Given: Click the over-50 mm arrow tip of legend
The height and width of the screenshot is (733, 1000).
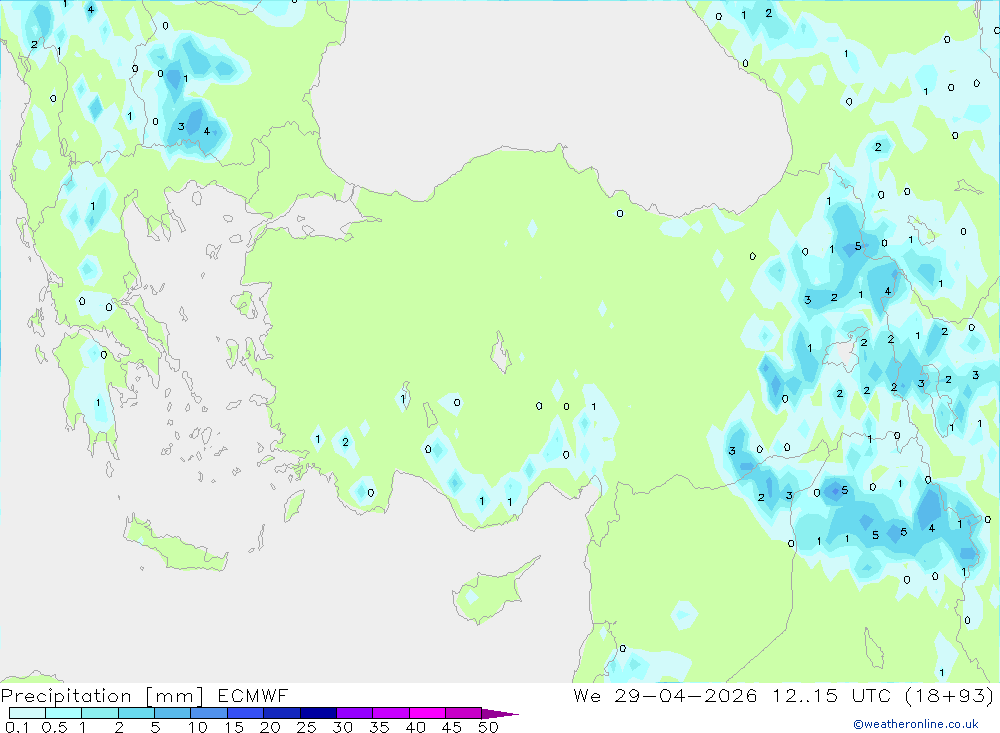Looking at the screenshot, I should pos(500,713).
